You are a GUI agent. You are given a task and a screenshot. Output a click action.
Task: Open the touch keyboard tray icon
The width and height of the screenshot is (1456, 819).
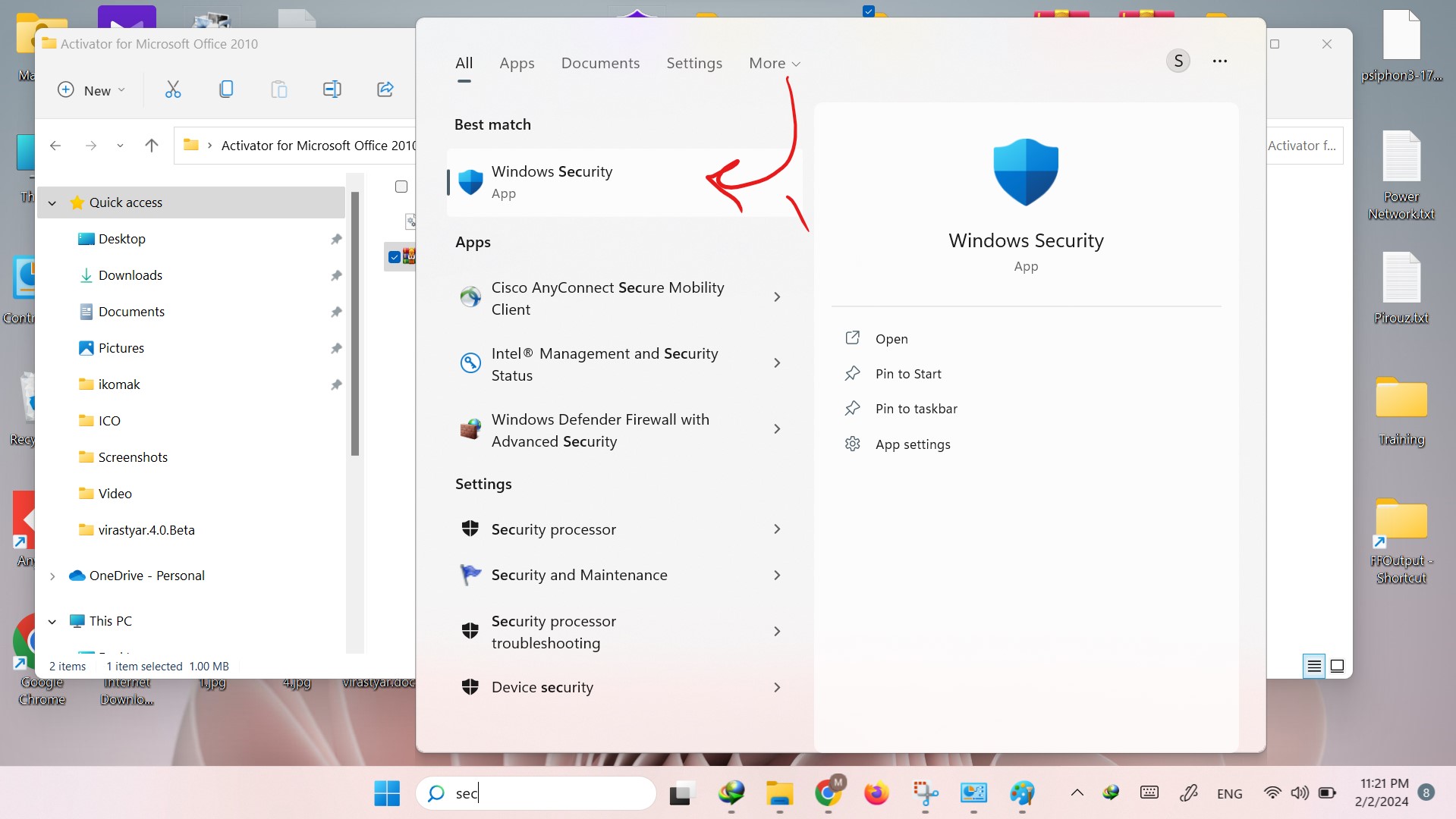click(x=1149, y=793)
